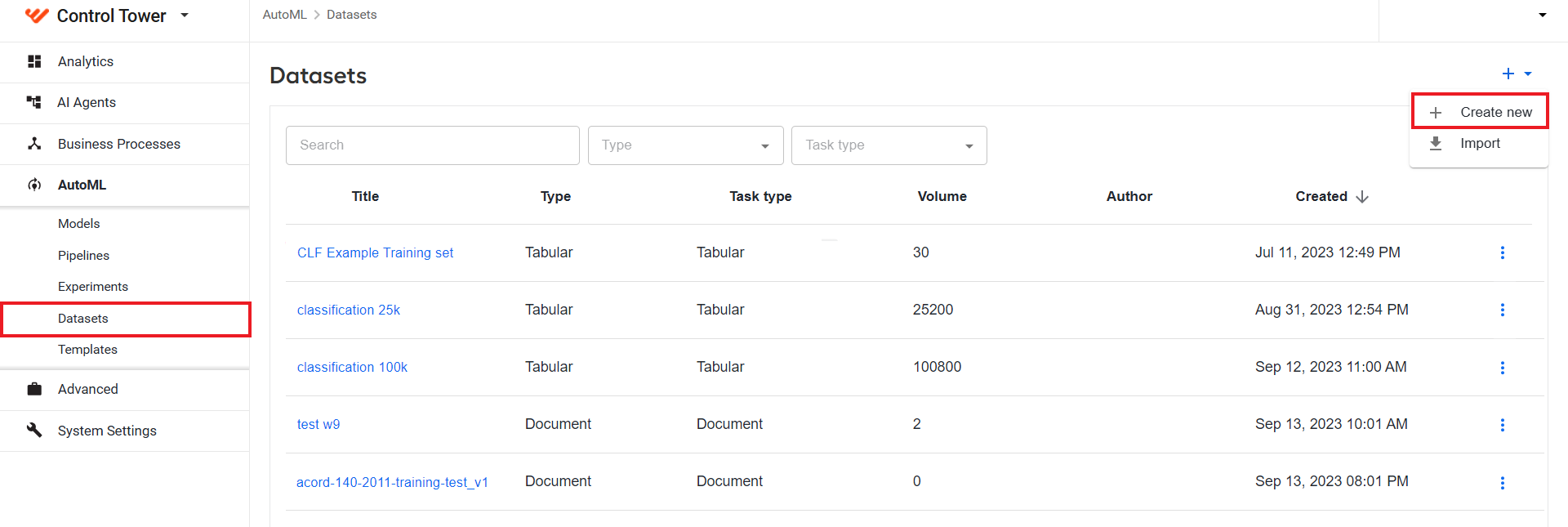This screenshot has width=1568, height=527.
Task: Click the Analytics dashboard icon
Action: point(34,61)
